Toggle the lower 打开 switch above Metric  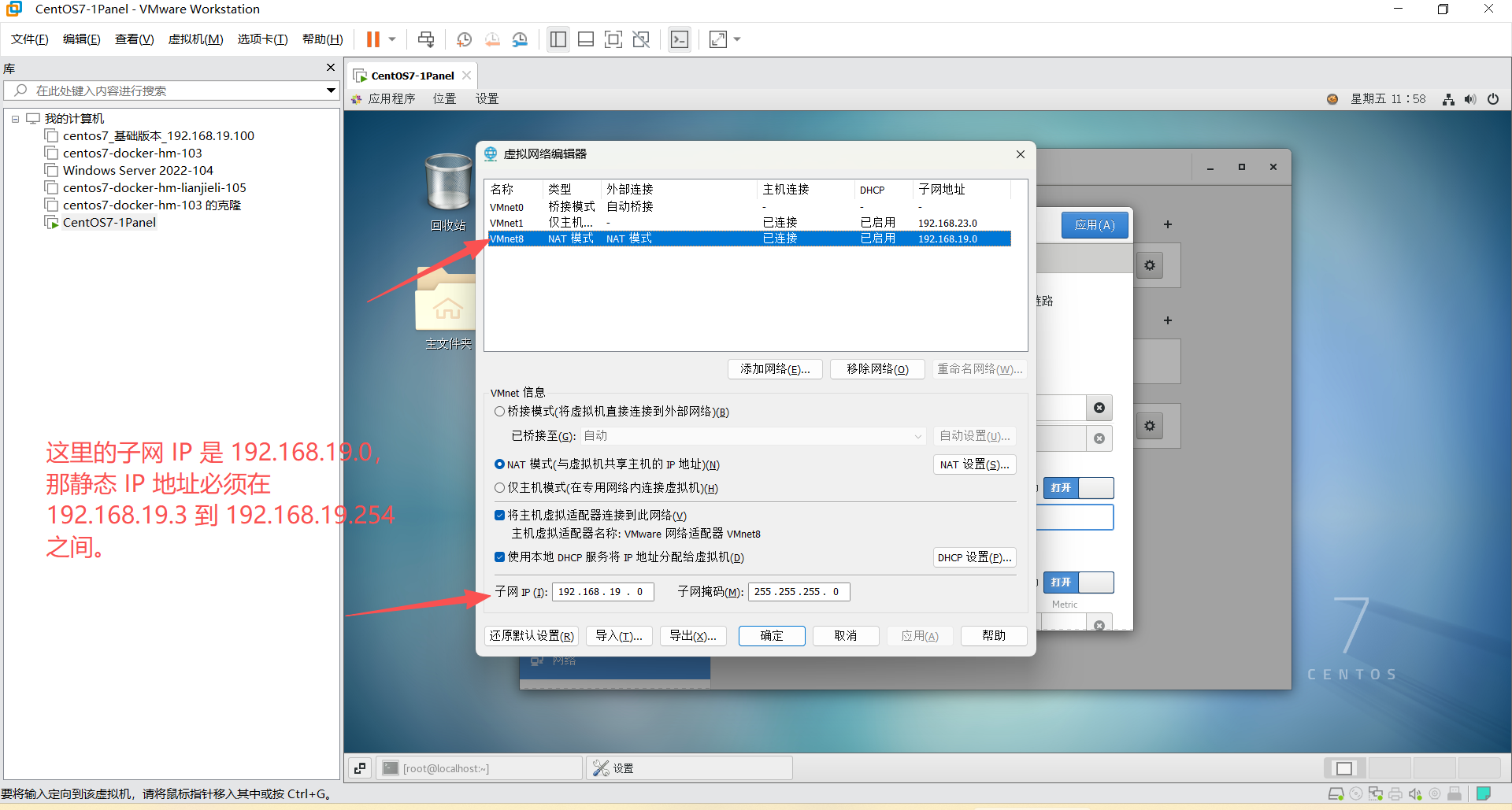[1078, 583]
